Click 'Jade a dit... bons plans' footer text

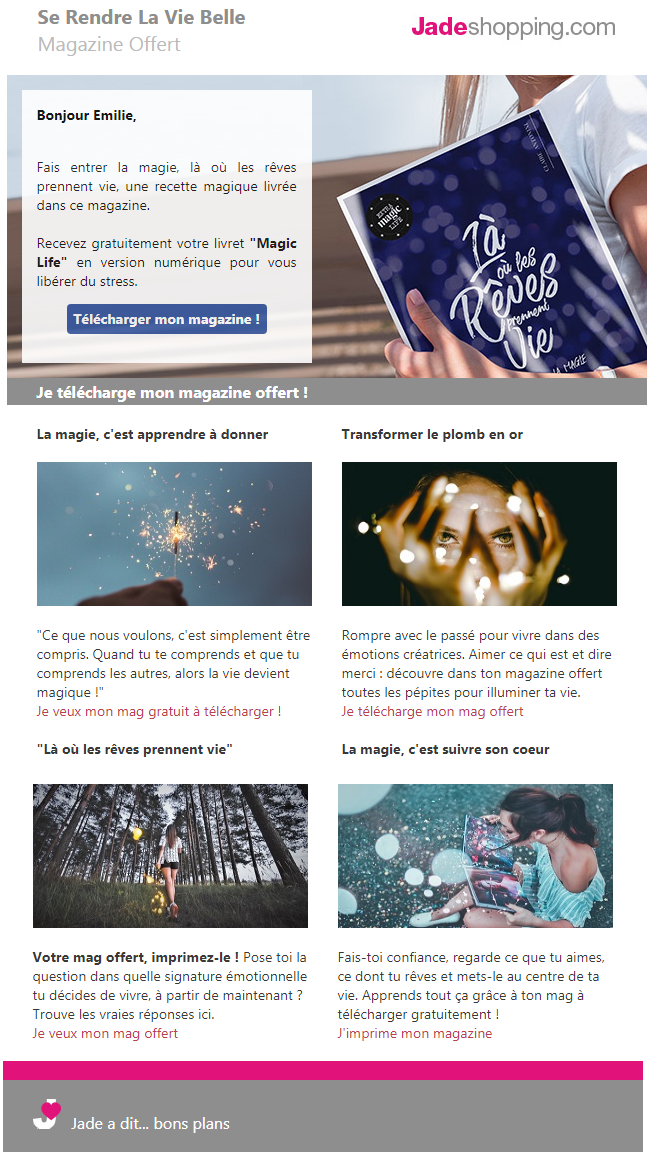point(151,1124)
